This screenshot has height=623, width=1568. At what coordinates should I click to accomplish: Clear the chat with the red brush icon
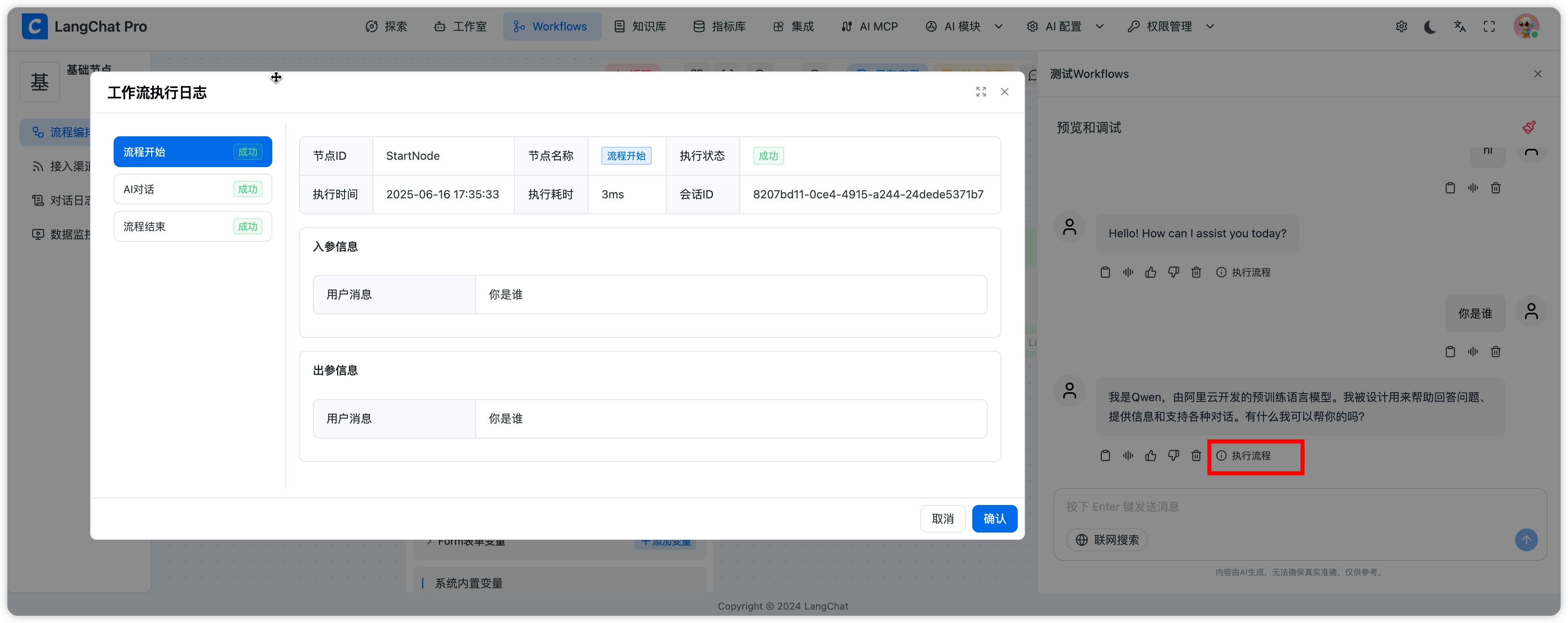click(x=1528, y=127)
